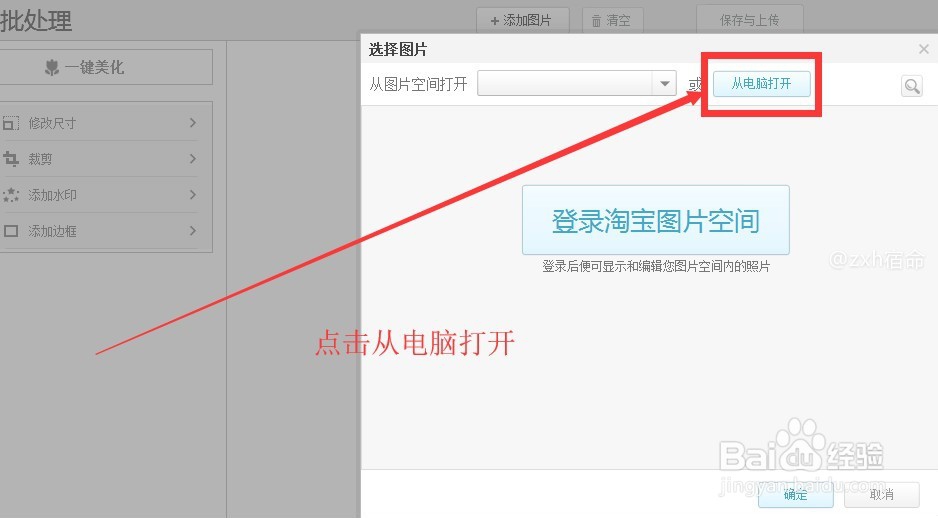Open the 裁剪 menu item
Image resolution: width=938 pixels, height=518 pixels.
coord(100,159)
